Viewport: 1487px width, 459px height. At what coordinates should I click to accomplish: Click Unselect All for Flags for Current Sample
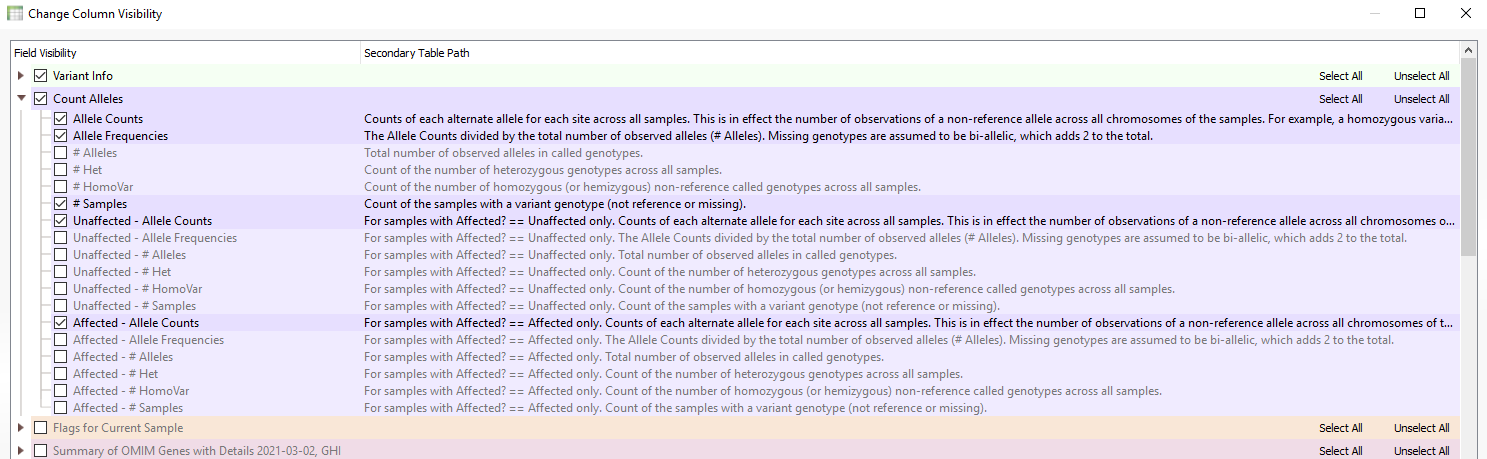tap(1421, 428)
